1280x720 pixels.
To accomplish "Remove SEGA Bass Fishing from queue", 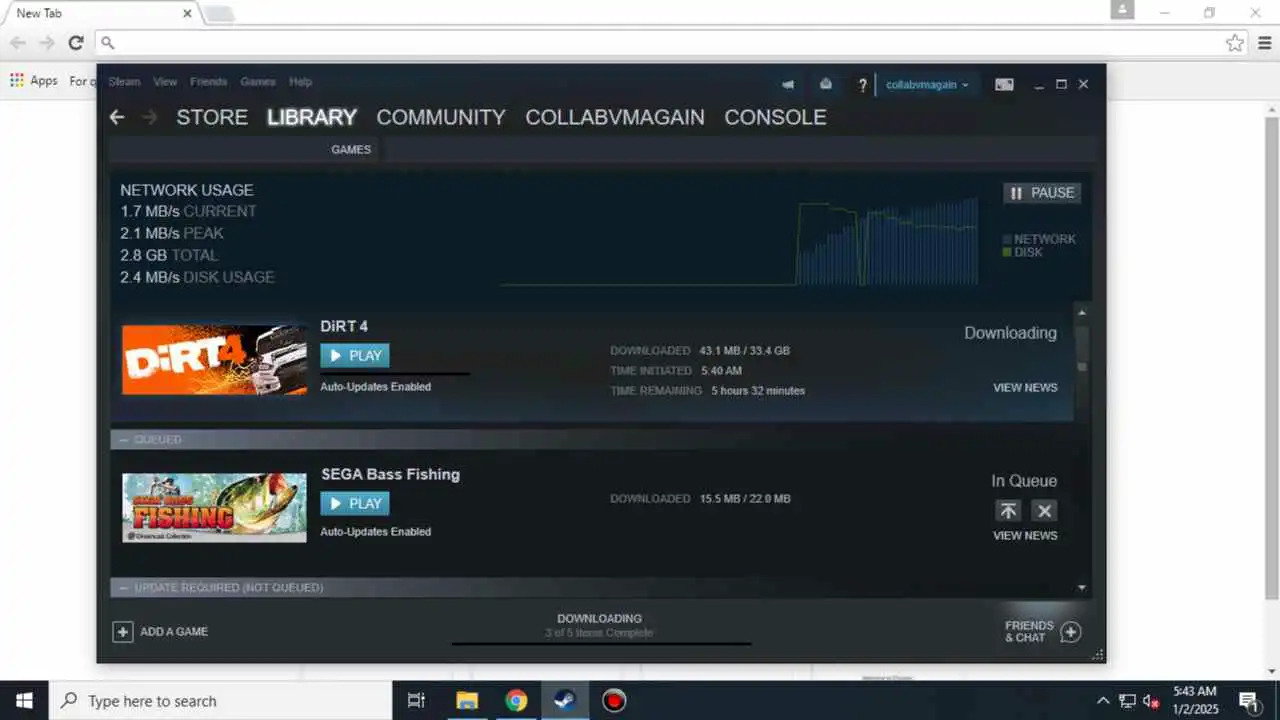I will coord(1044,511).
